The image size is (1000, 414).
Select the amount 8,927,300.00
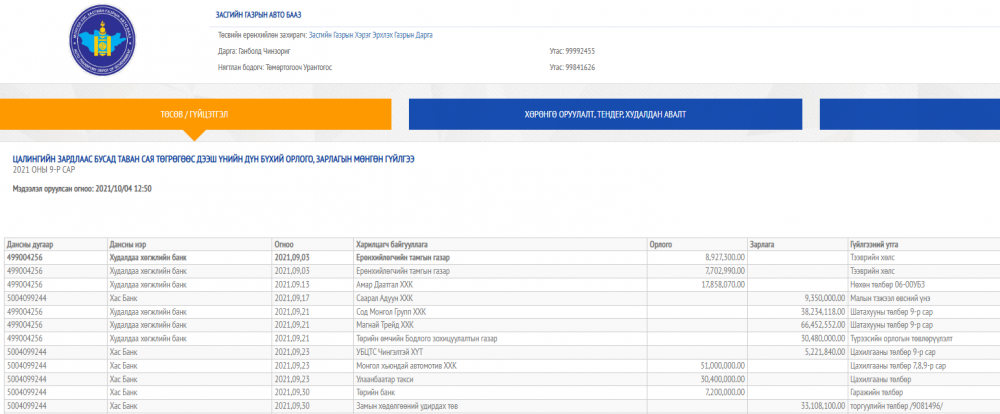coord(725,258)
